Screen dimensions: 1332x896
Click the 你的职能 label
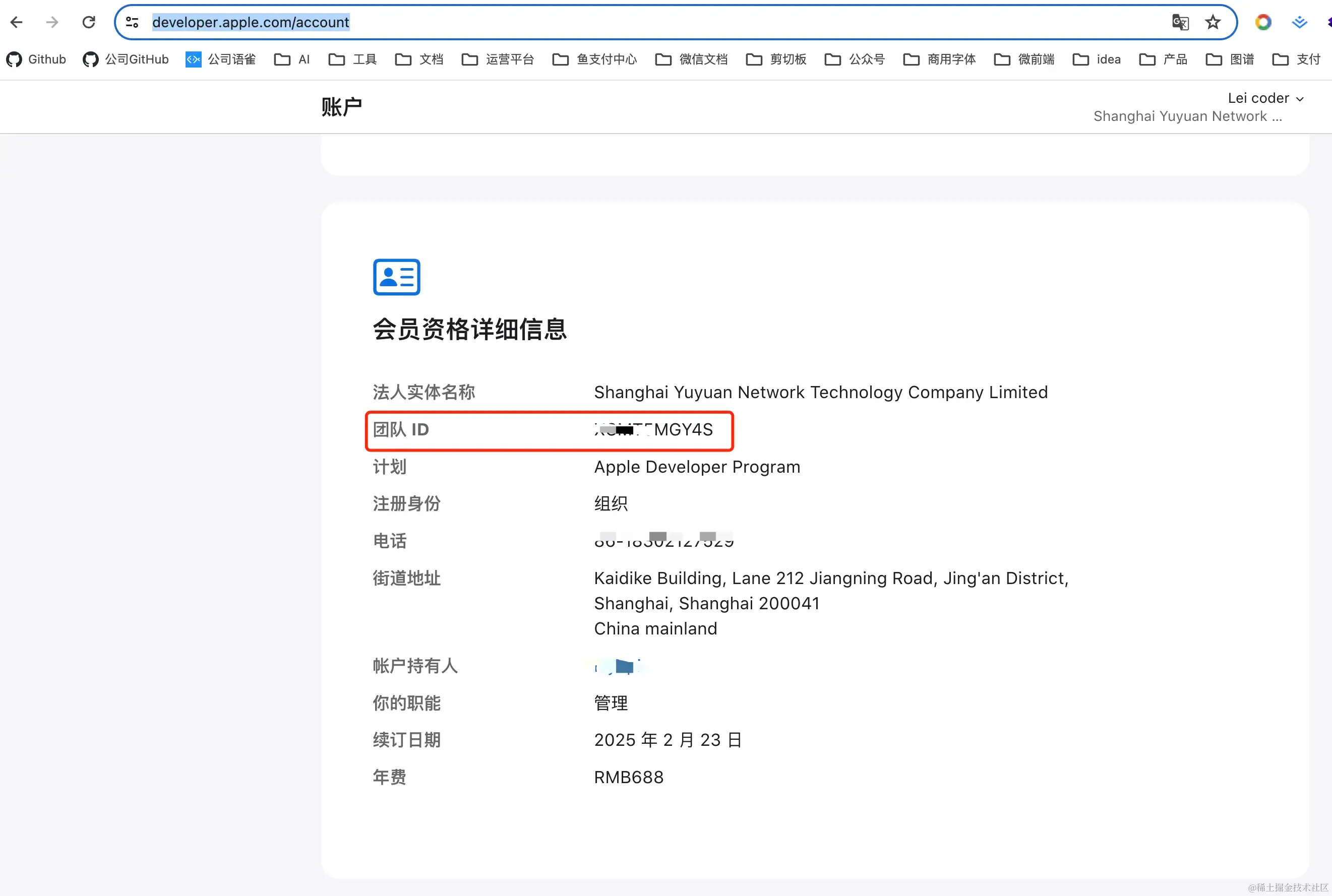coord(406,703)
